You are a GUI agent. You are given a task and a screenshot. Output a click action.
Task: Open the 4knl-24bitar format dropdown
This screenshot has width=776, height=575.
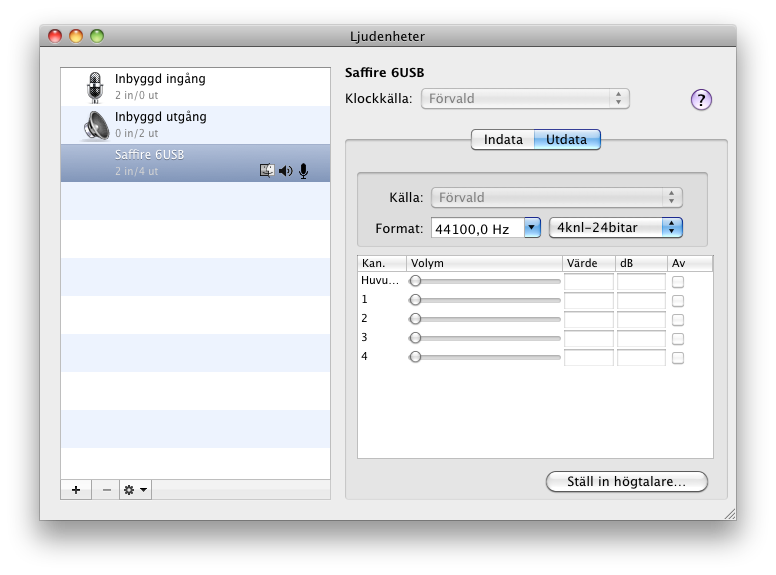point(616,228)
